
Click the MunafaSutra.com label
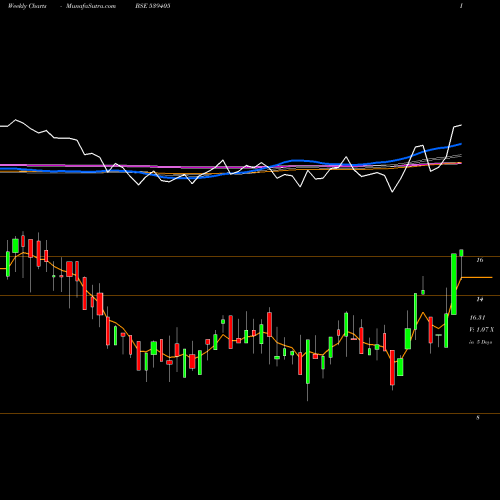pos(91,6)
